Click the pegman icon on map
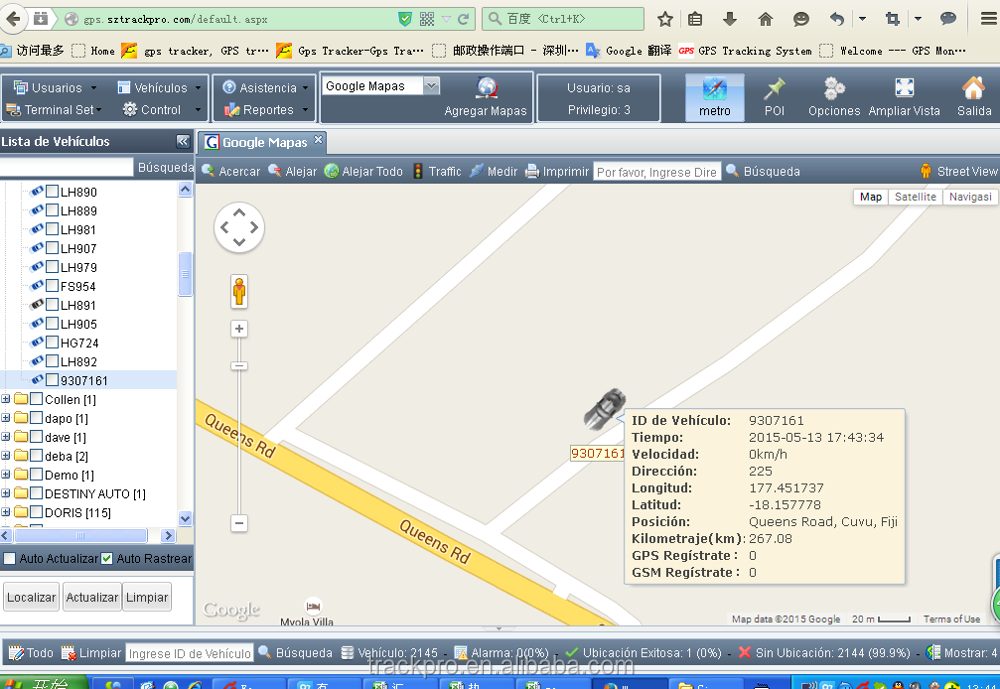The image size is (1000, 689). click(x=239, y=292)
